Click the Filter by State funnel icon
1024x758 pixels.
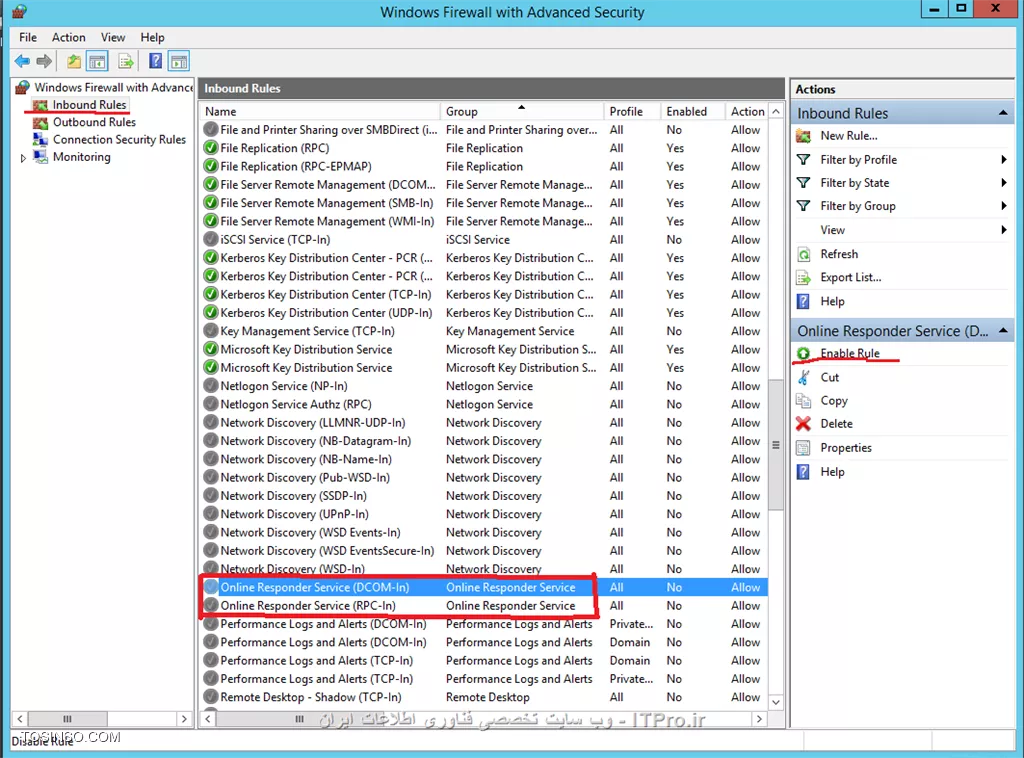(803, 183)
